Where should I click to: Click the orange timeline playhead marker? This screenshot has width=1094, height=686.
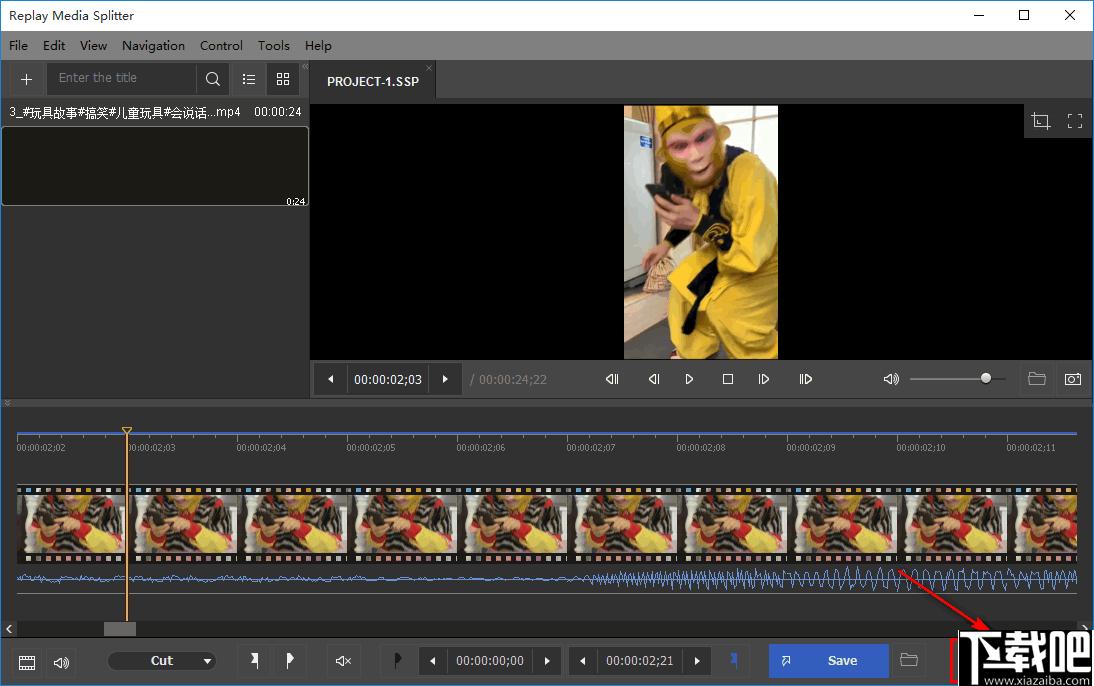[x=127, y=431]
